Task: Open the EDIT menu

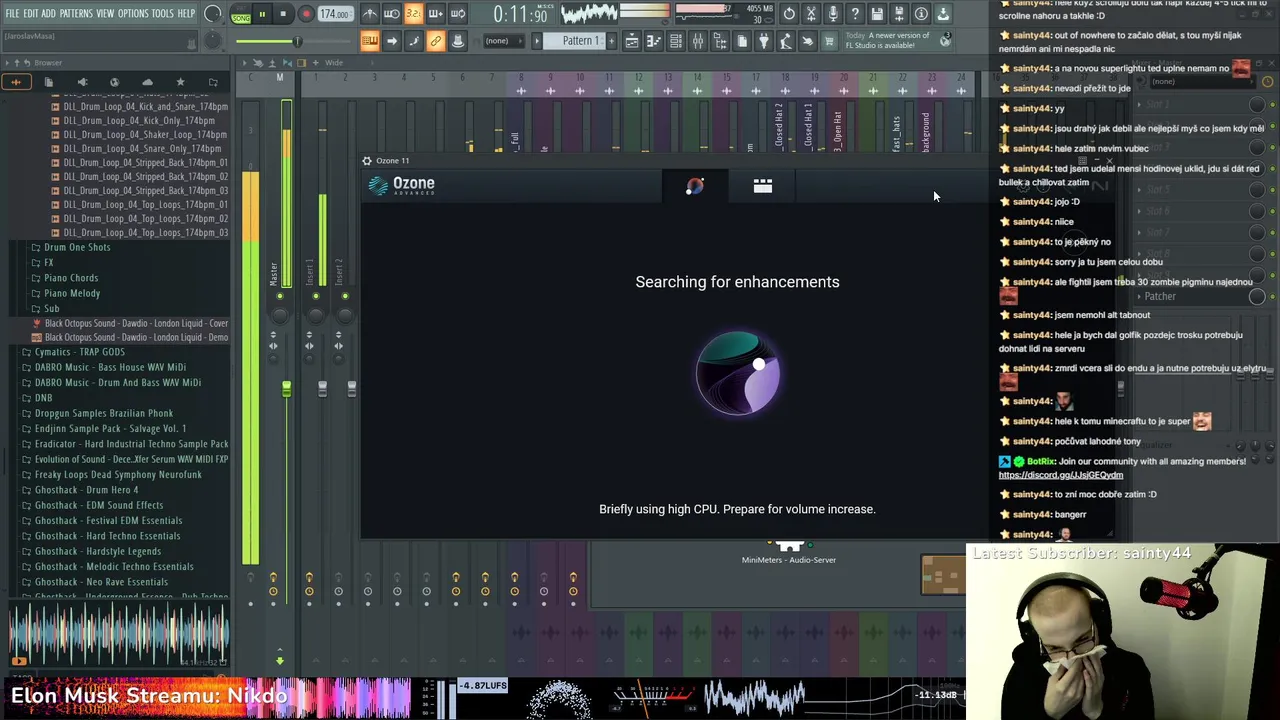Action: (31, 14)
